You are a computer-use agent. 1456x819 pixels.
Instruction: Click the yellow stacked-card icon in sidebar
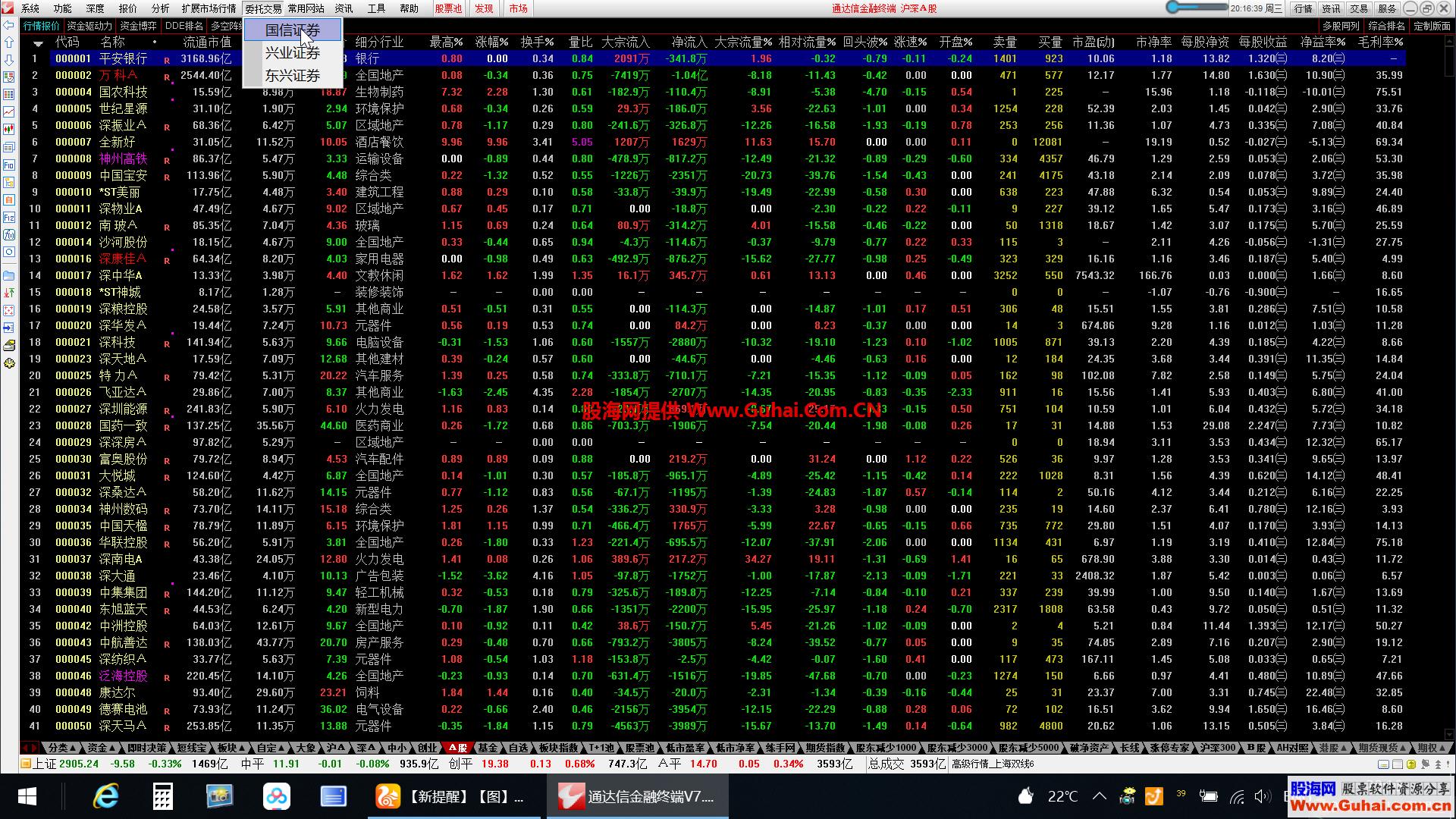point(9,345)
